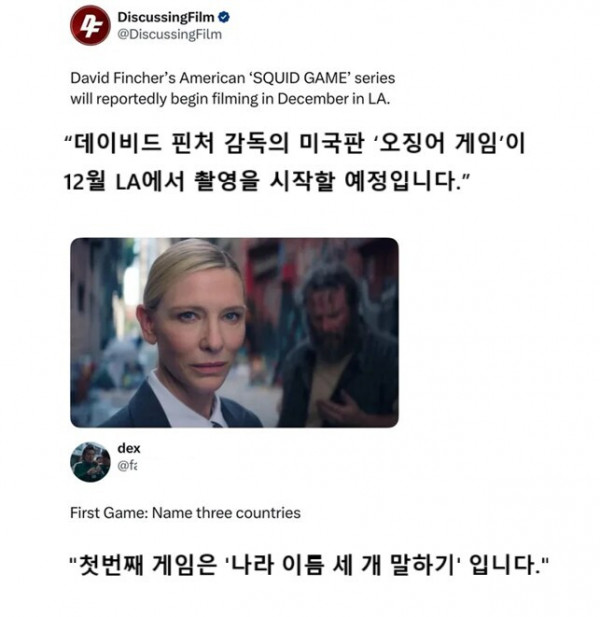Open the dex user profile avatar
Viewport: 600px width, 617px height.
pos(90,462)
